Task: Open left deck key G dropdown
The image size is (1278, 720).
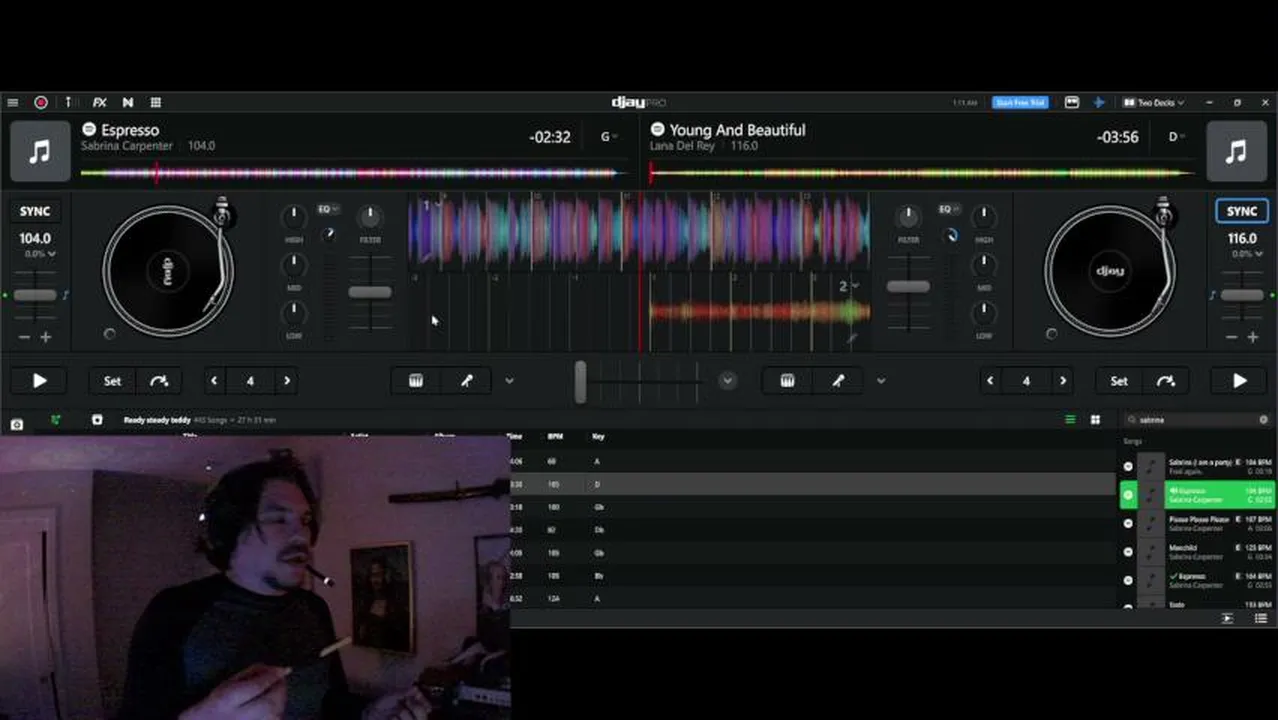Action: [608, 137]
